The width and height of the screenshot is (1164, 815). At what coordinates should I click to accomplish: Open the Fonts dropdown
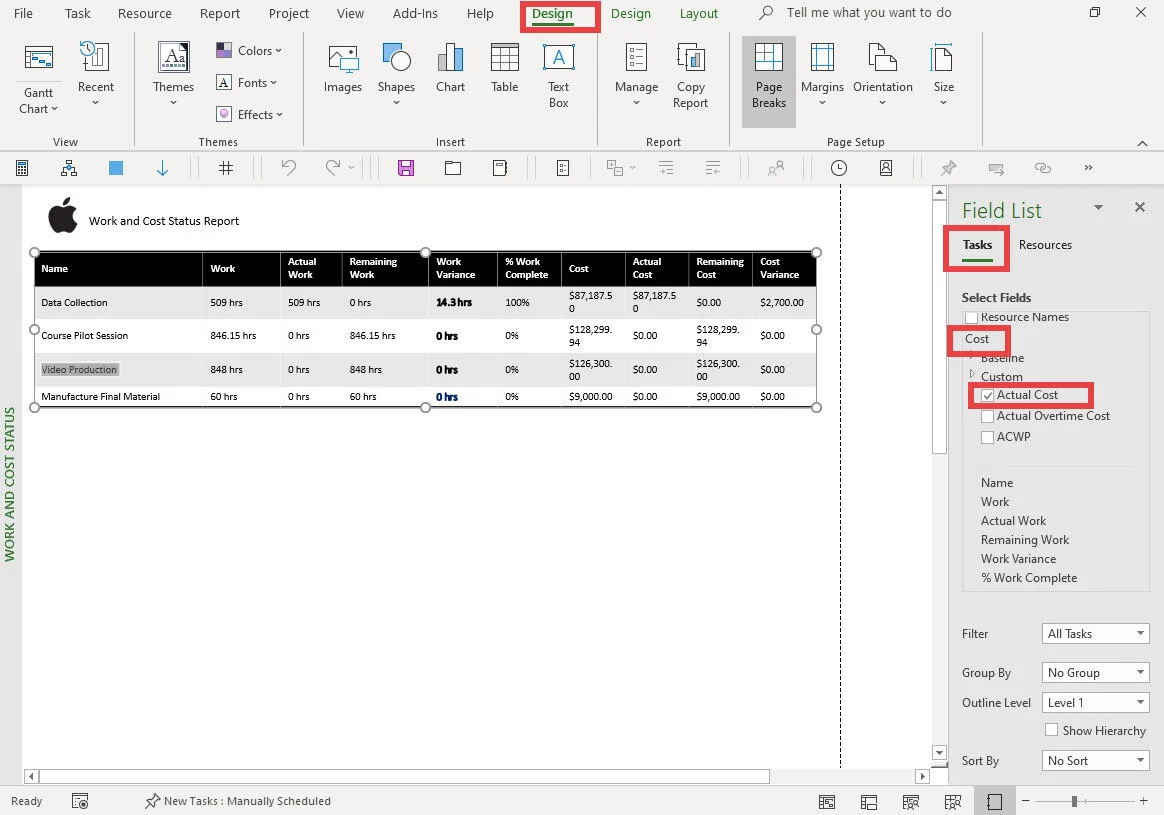(246, 82)
